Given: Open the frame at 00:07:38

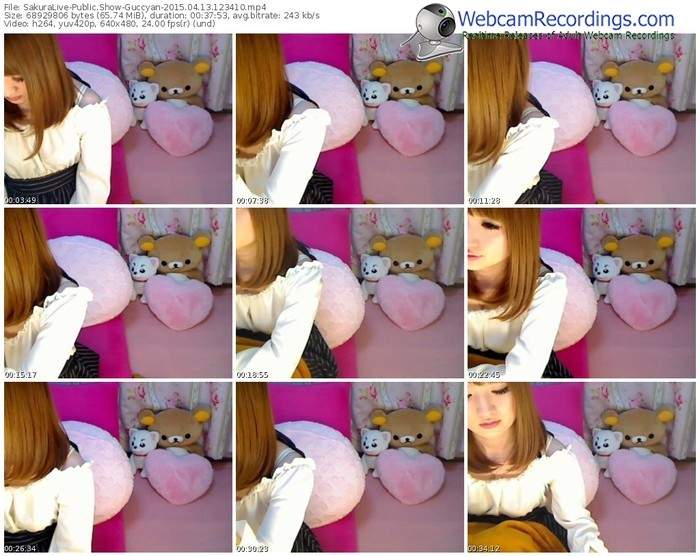Looking at the screenshot, I should pyautogui.click(x=348, y=119).
